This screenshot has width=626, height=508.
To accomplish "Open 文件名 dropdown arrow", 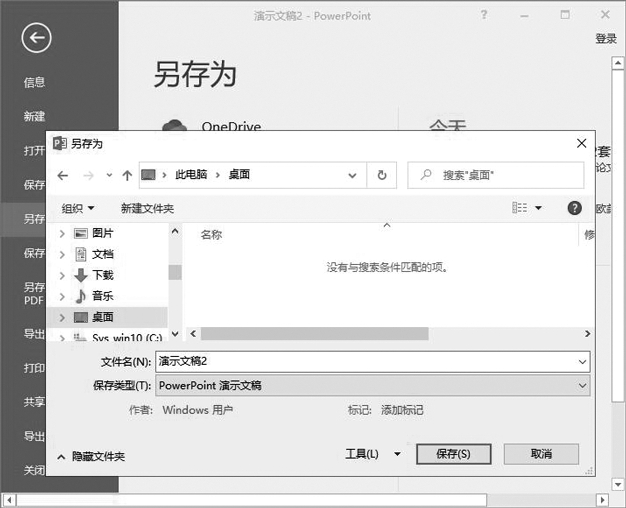I will coord(582,362).
